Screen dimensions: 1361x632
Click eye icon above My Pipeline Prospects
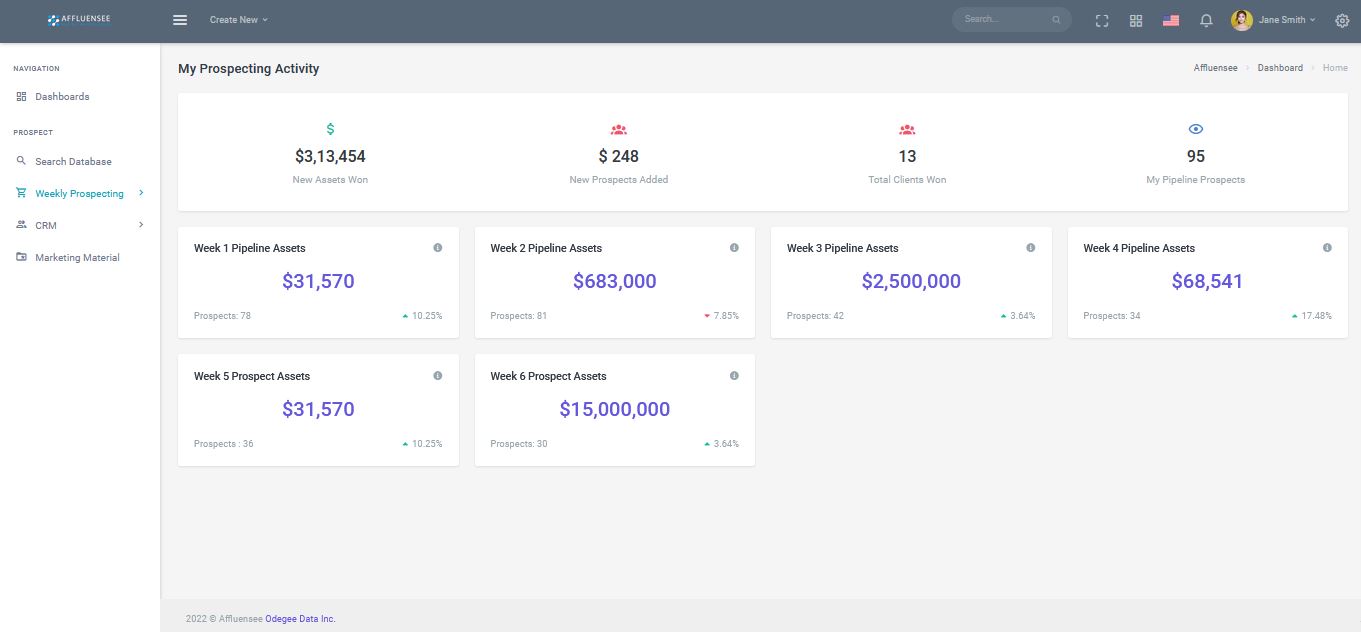[x=1196, y=129]
